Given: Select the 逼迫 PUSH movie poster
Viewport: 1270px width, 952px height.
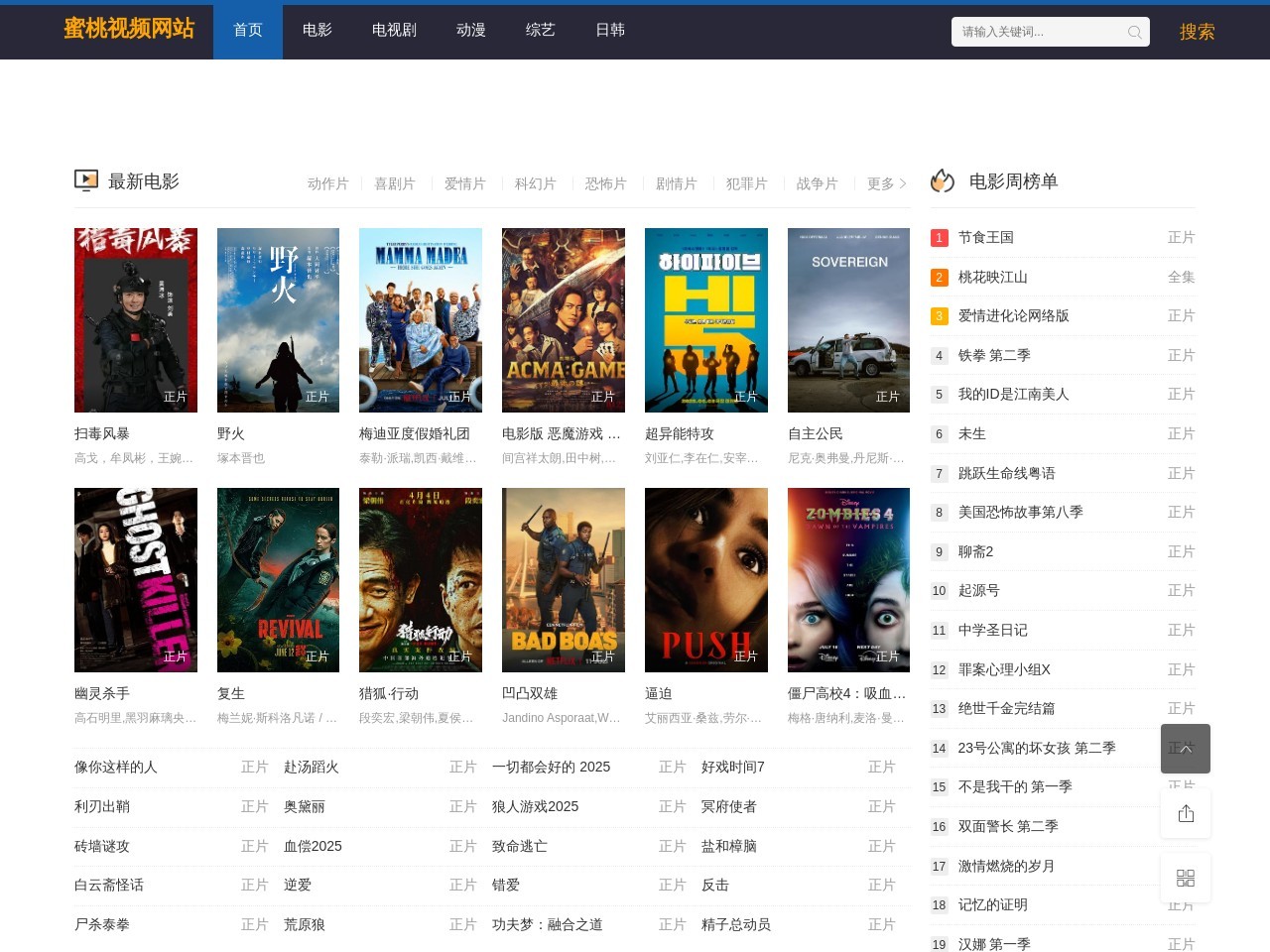Looking at the screenshot, I should [x=705, y=579].
